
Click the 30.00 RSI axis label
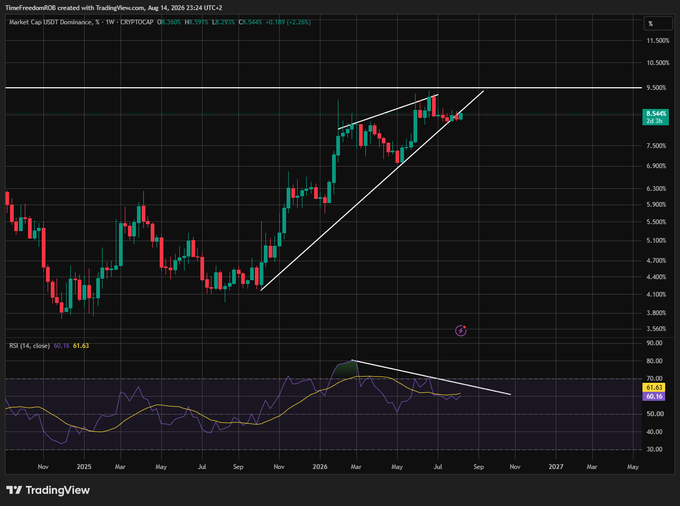[654, 450]
